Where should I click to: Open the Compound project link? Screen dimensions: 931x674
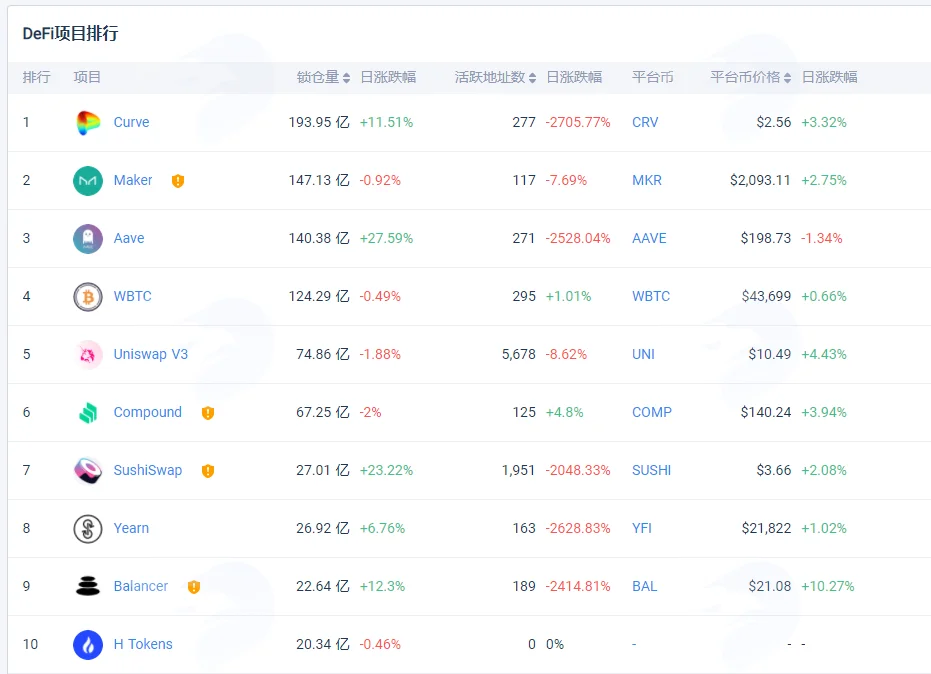coord(148,412)
